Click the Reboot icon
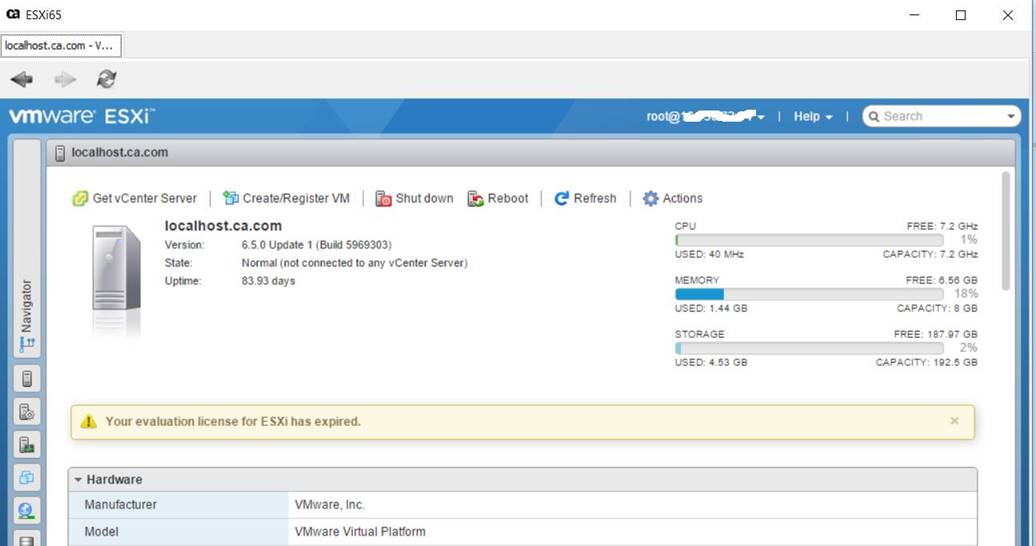This screenshot has width=1036, height=546. pyautogui.click(x=475, y=198)
